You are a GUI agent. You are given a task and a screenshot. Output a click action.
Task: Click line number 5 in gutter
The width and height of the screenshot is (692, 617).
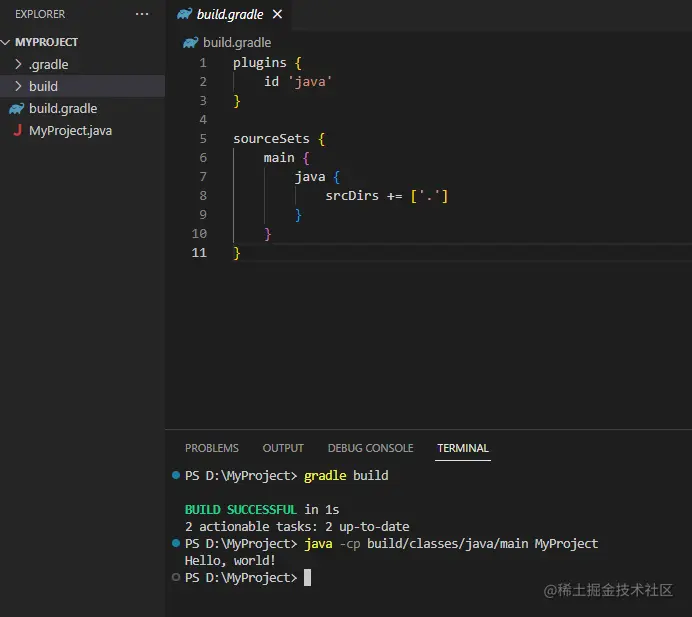point(203,139)
